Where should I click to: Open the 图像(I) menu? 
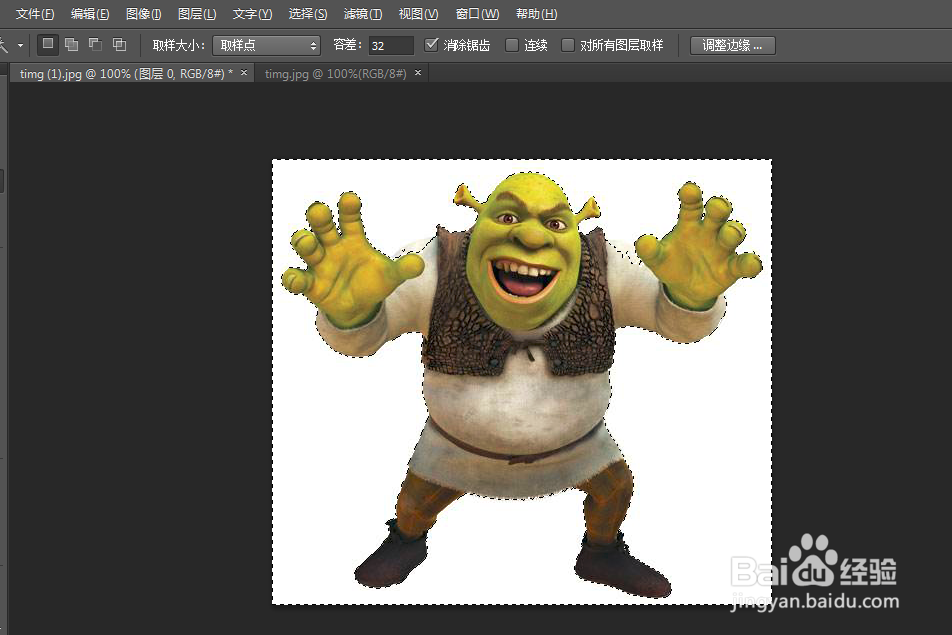tap(143, 13)
